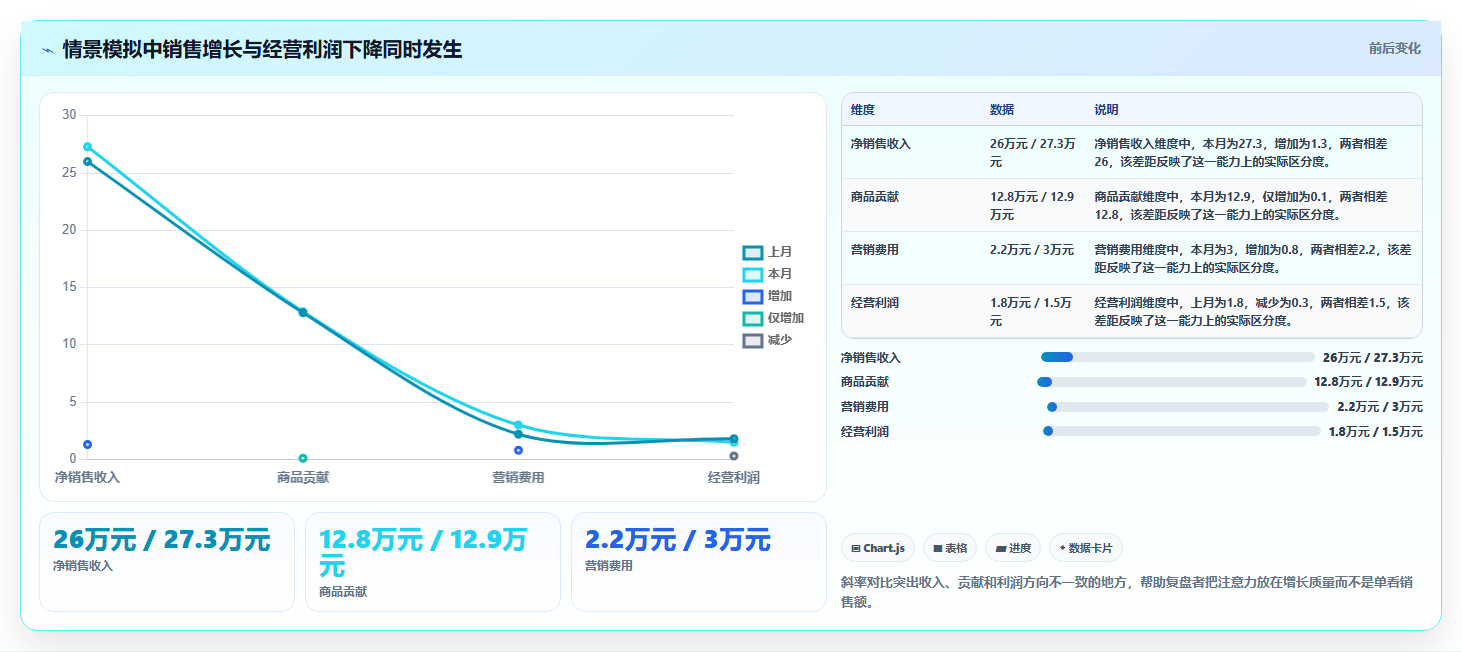Click the 进度 tag
1462x652 pixels.
[x=1013, y=548]
